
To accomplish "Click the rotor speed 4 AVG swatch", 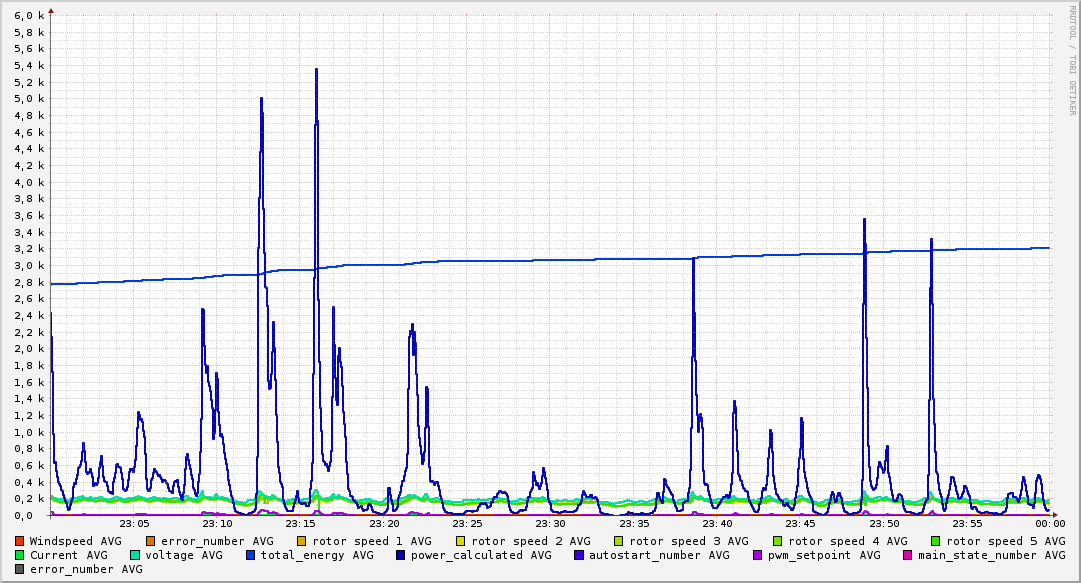I will click(x=778, y=542).
